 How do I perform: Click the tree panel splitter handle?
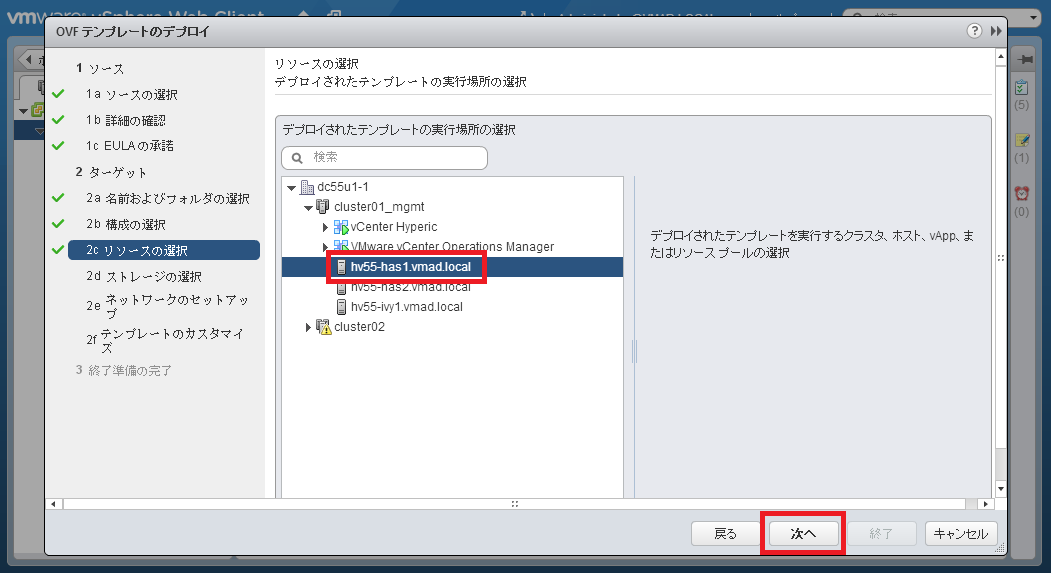634,351
